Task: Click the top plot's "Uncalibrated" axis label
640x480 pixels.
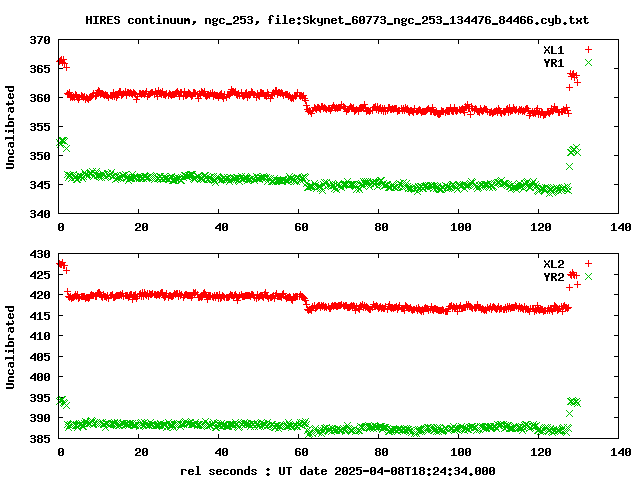Action: point(10,127)
